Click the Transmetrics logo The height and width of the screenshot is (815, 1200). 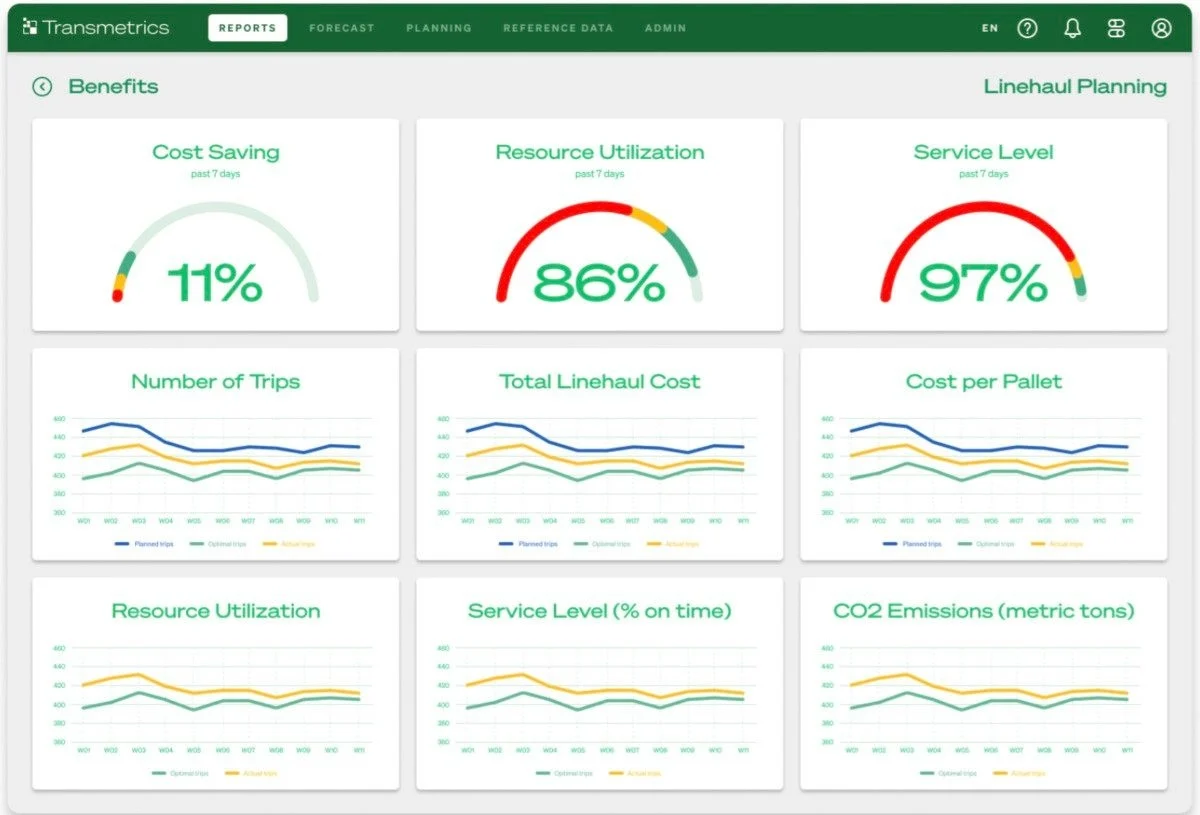pyautogui.click(x=96, y=28)
